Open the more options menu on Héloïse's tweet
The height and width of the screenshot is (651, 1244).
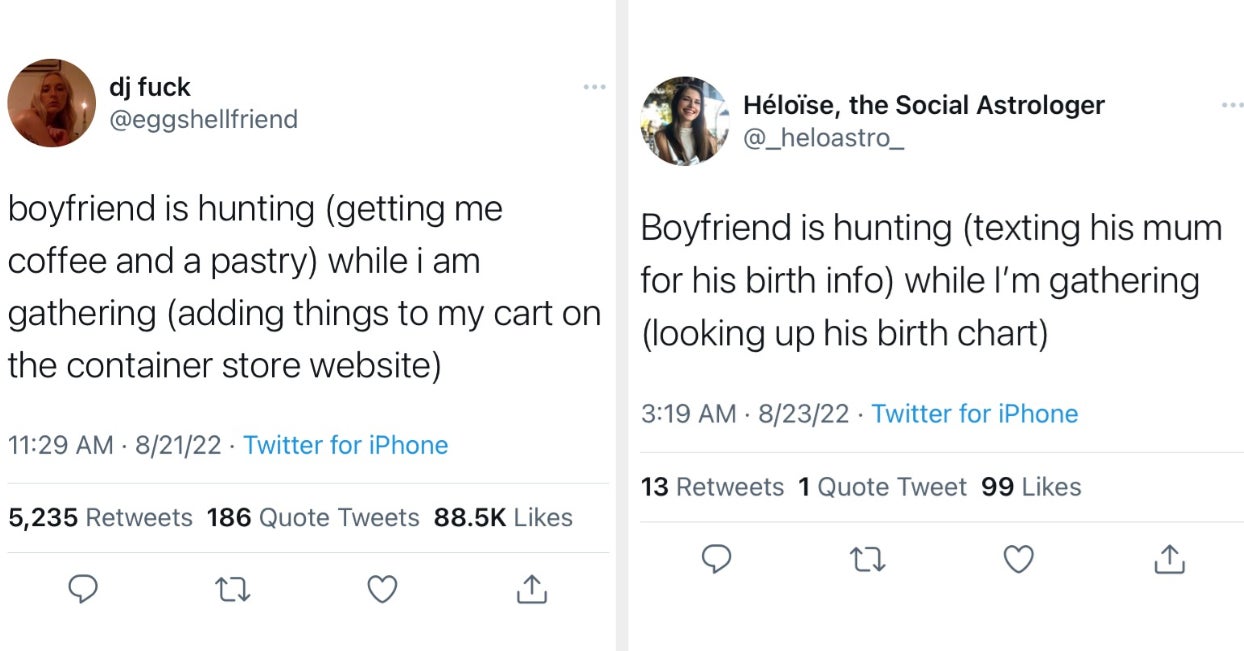coord(1230,104)
